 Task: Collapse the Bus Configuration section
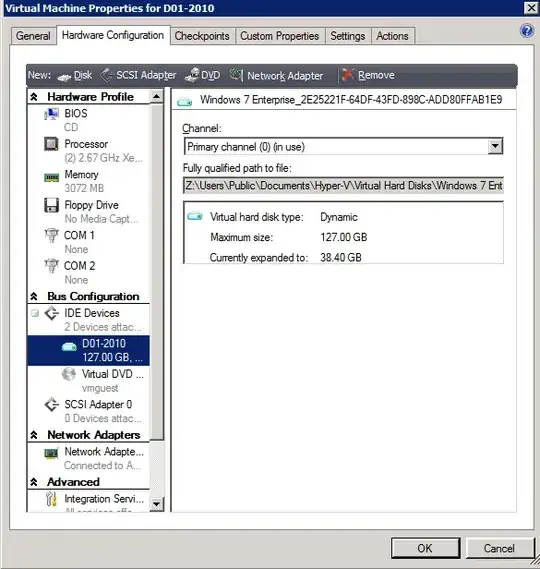pos(34,296)
